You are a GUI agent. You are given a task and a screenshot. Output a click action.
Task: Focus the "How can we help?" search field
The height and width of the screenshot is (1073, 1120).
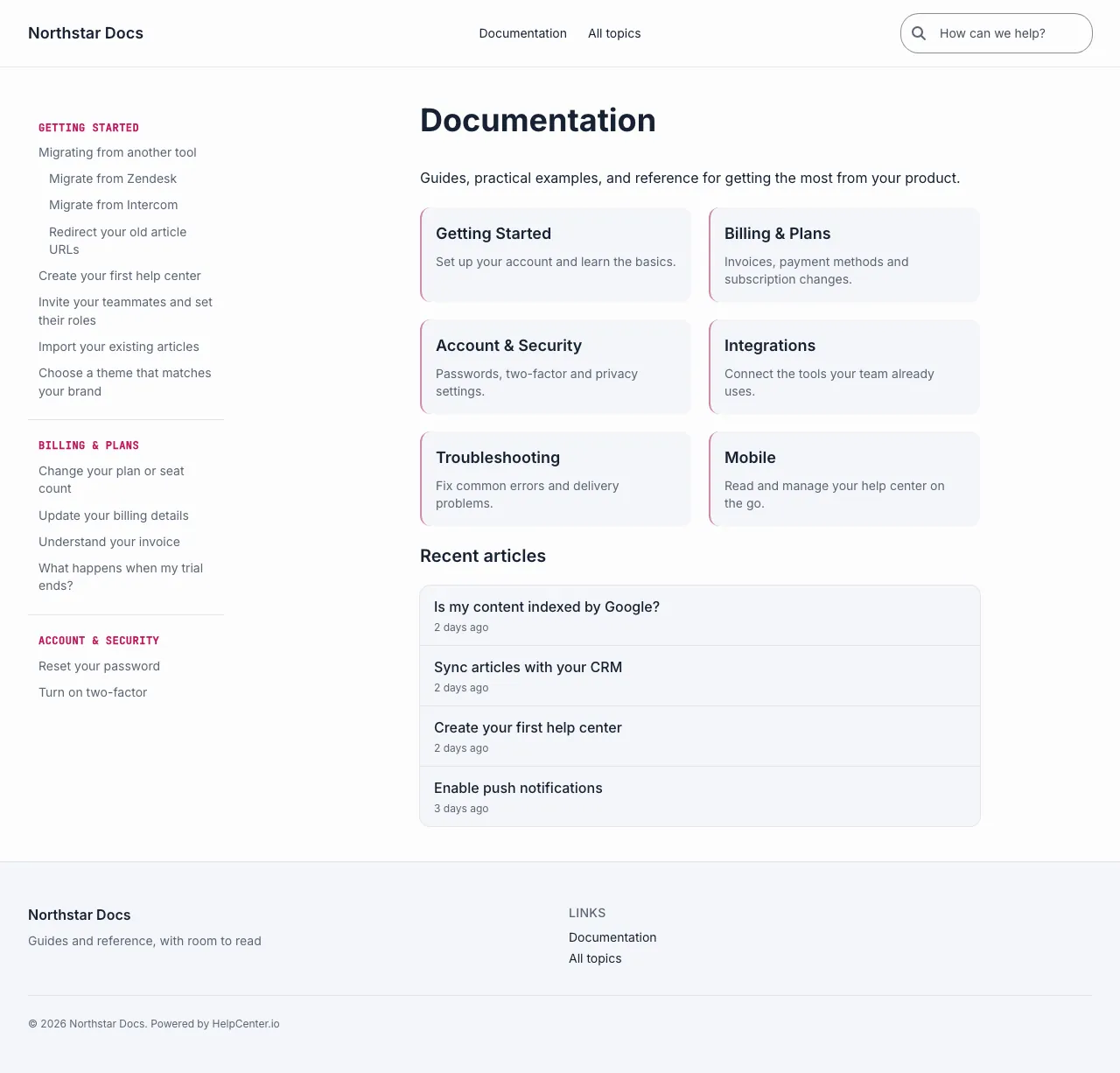pyautogui.click(x=997, y=33)
